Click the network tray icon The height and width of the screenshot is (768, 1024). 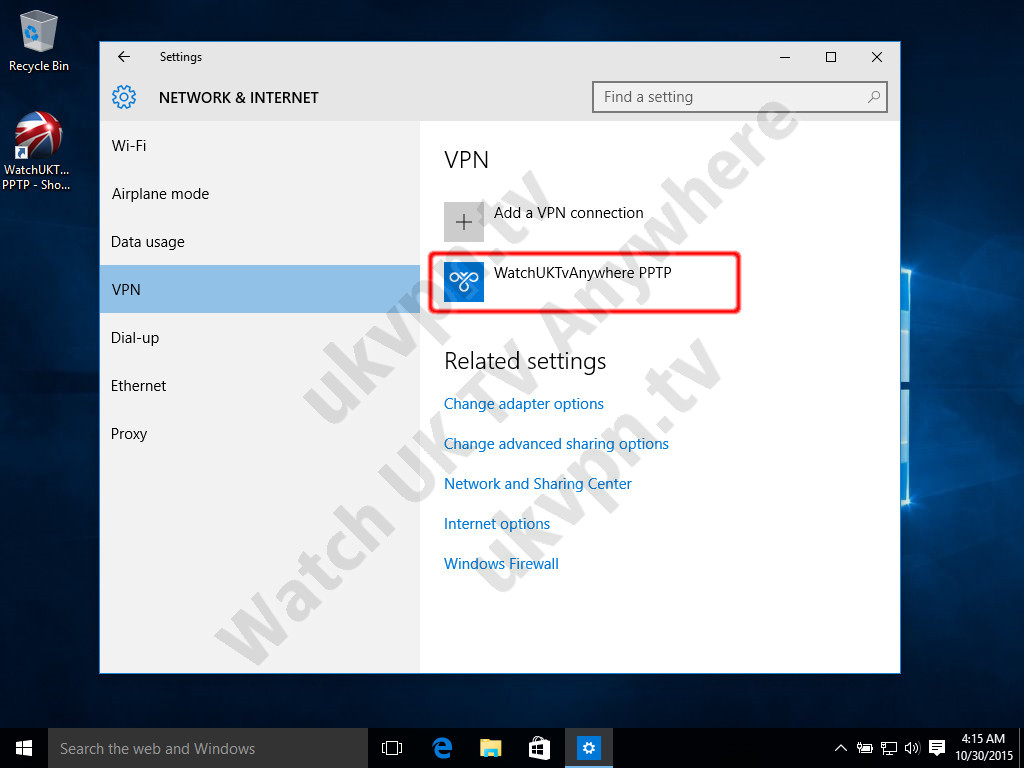(x=889, y=748)
